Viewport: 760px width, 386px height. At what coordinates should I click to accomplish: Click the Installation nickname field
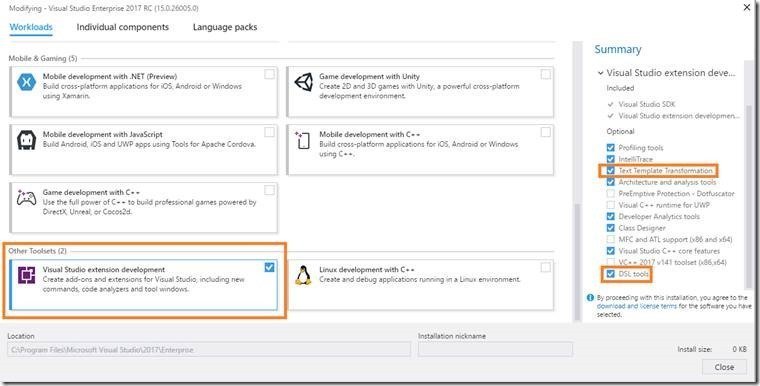click(495, 350)
